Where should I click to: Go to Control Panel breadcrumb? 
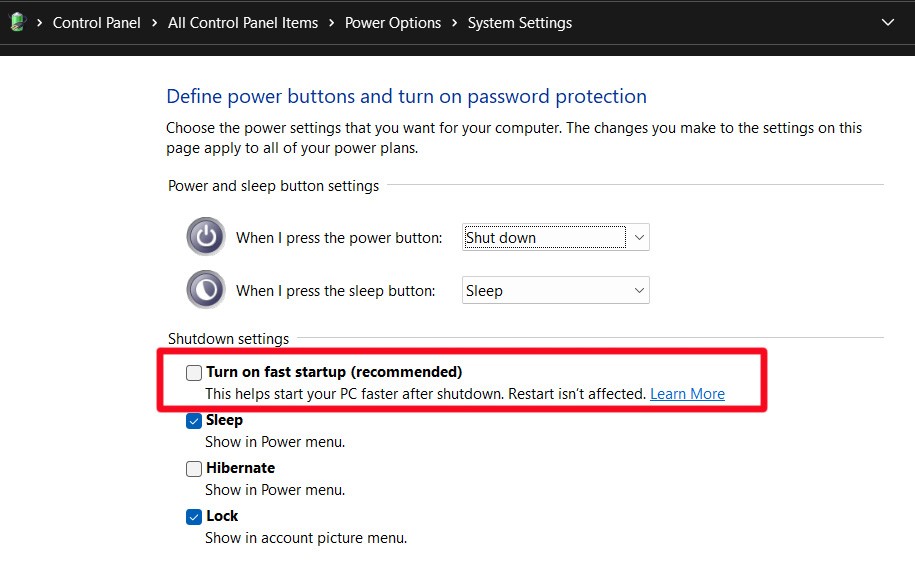click(x=97, y=23)
